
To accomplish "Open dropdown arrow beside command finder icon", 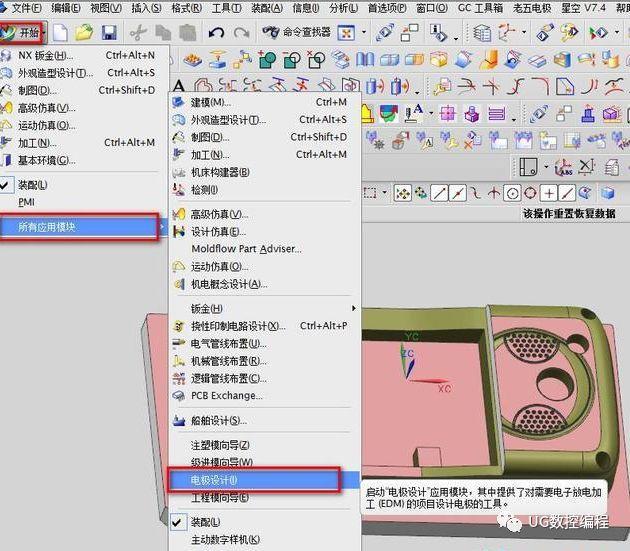I will pyautogui.click(x=364, y=32).
